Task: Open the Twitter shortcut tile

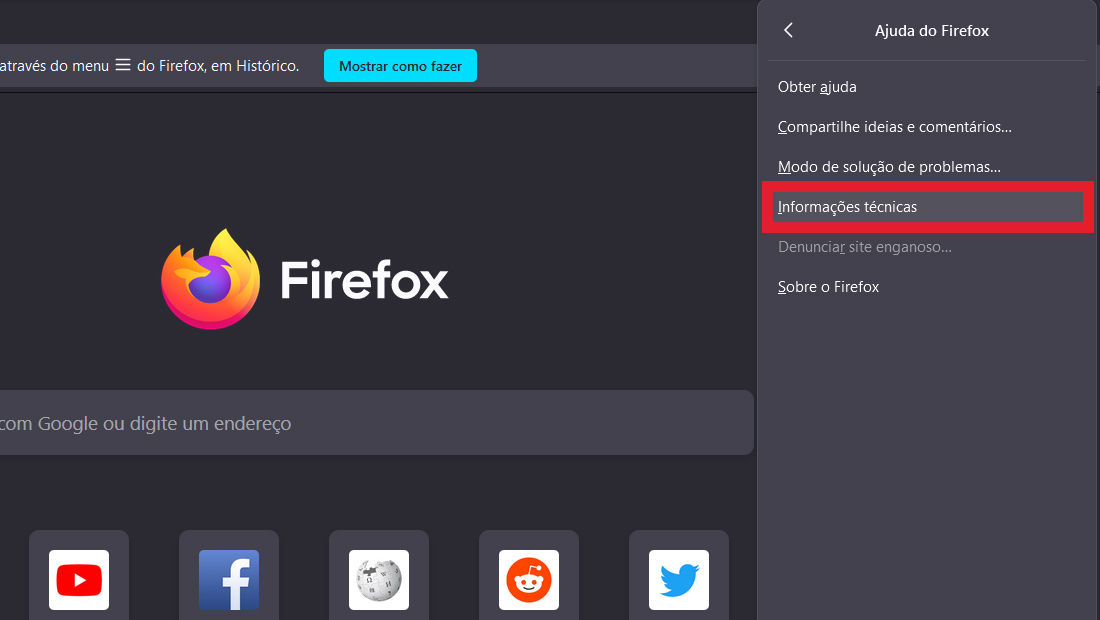Action: [679, 579]
